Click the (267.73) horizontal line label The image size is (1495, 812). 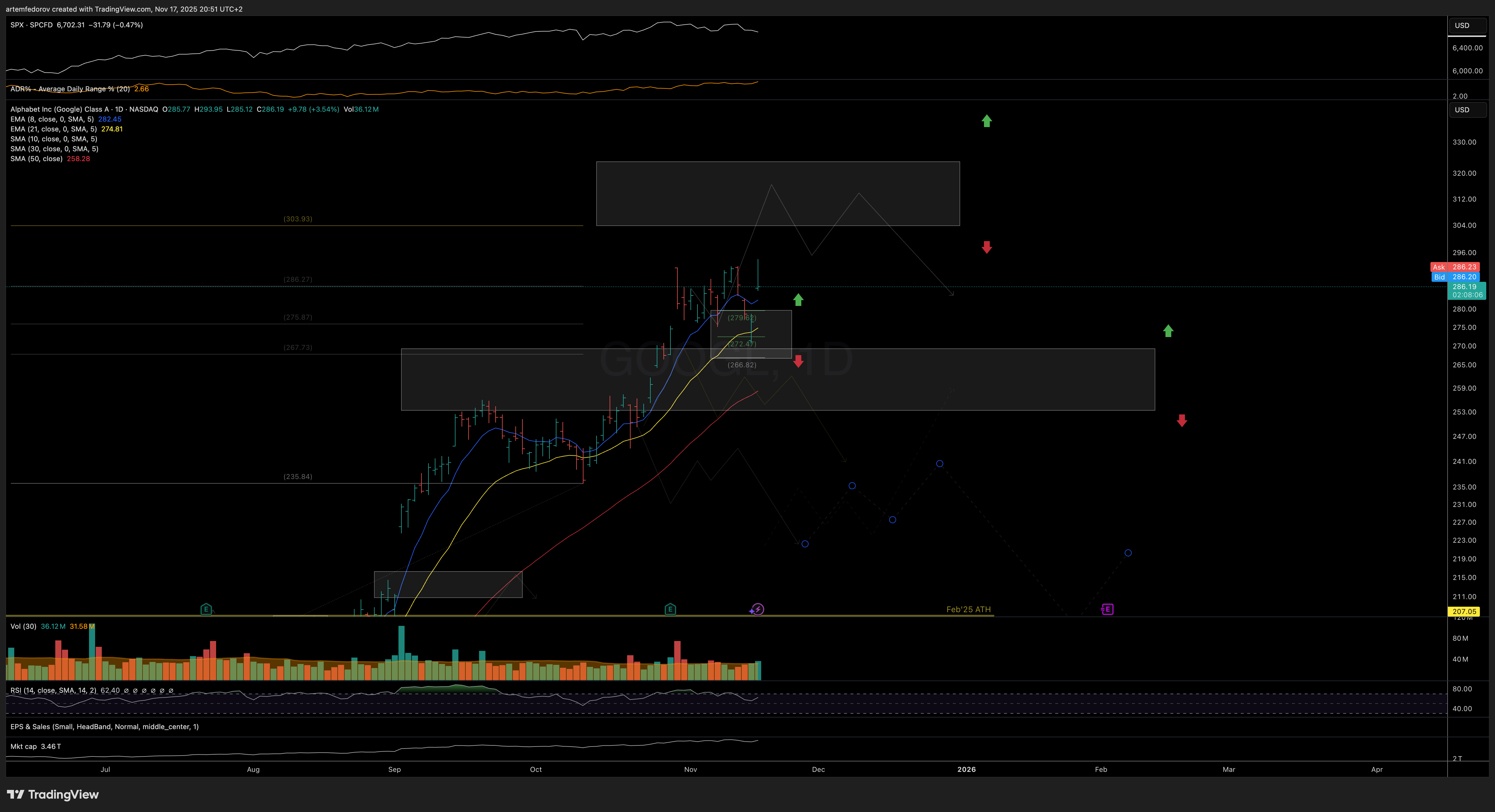click(x=298, y=347)
